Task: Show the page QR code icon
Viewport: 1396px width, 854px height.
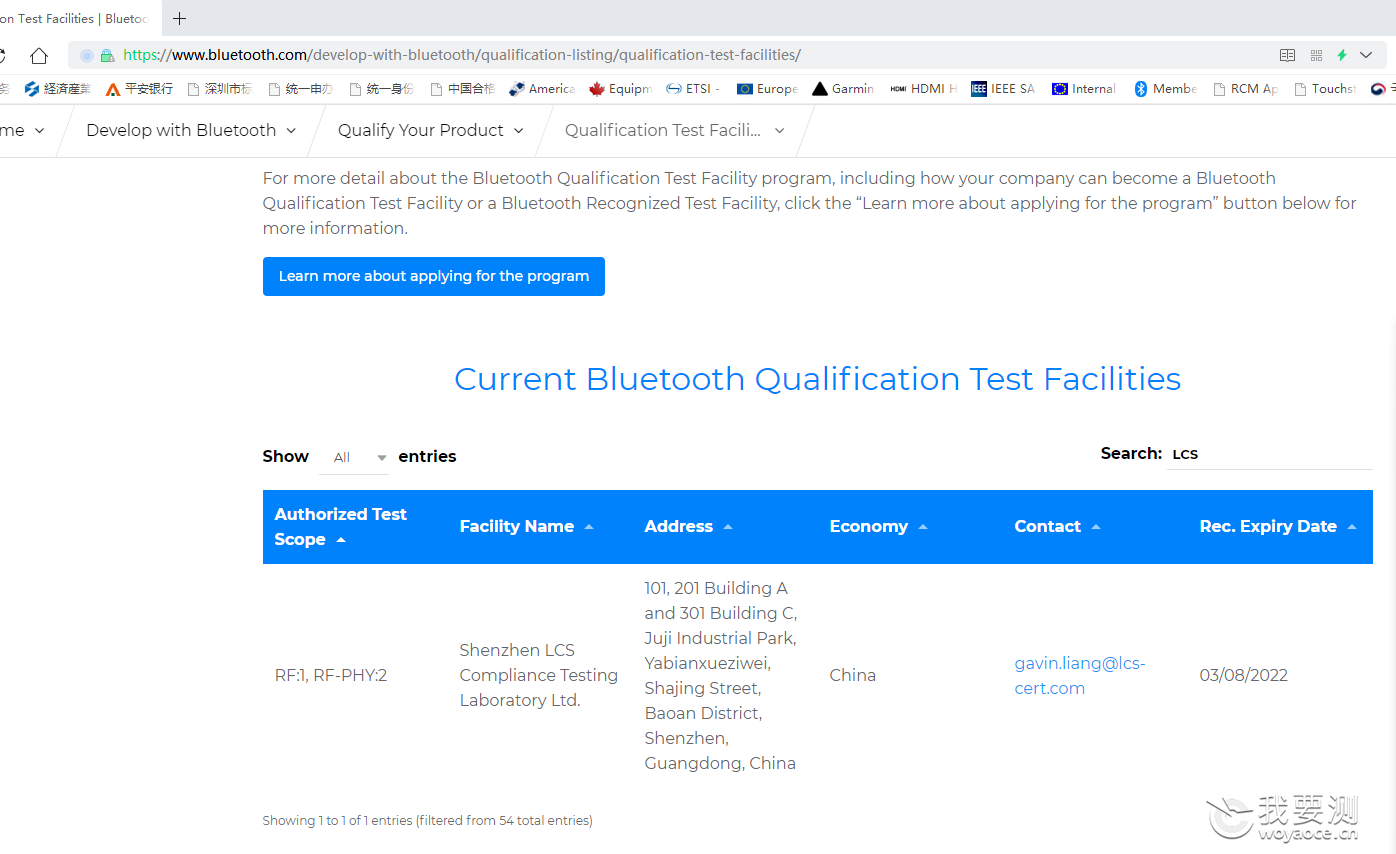Action: pyautogui.click(x=1316, y=55)
